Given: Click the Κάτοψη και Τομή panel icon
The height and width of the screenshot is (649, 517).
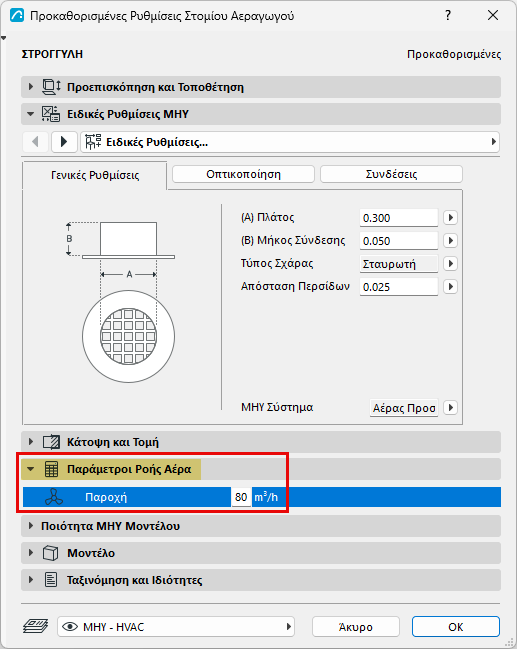Looking at the screenshot, I should (x=51, y=442).
